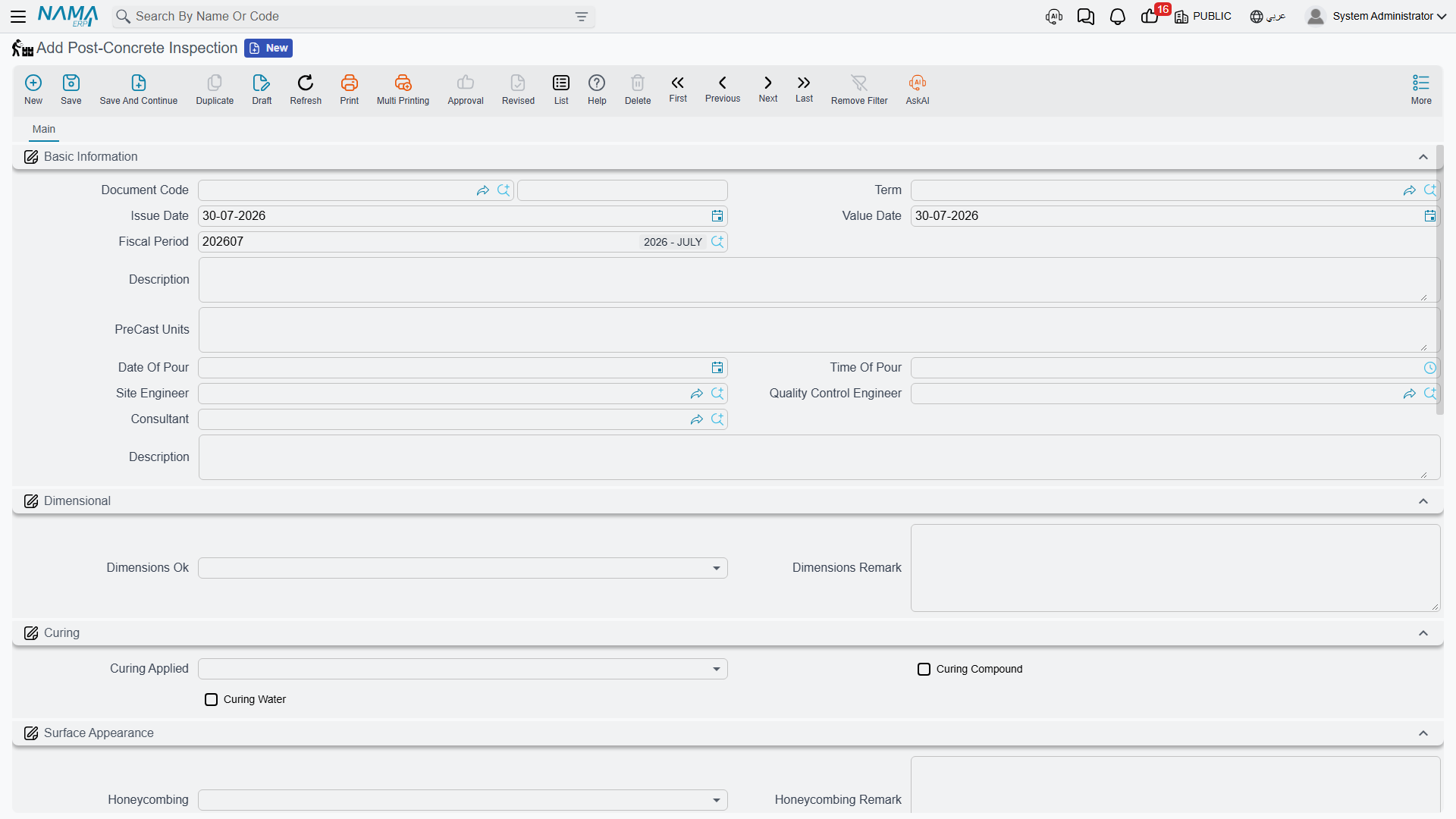Open the List view
This screenshot has width=1456, height=819.
click(561, 89)
